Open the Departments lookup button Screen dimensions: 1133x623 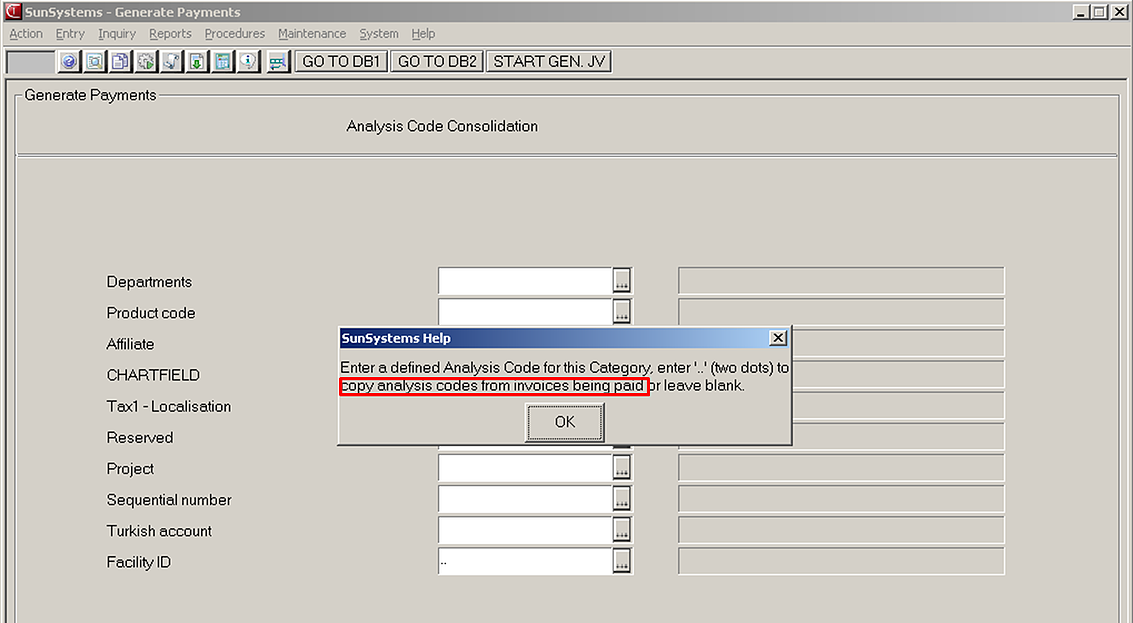tap(621, 281)
